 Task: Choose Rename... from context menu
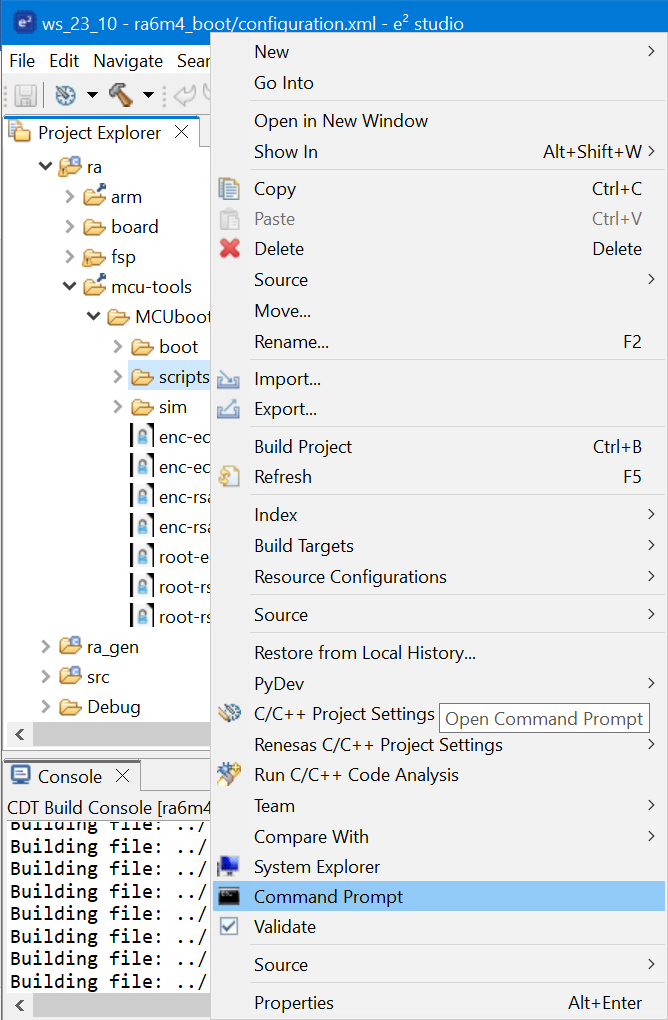(x=439, y=342)
